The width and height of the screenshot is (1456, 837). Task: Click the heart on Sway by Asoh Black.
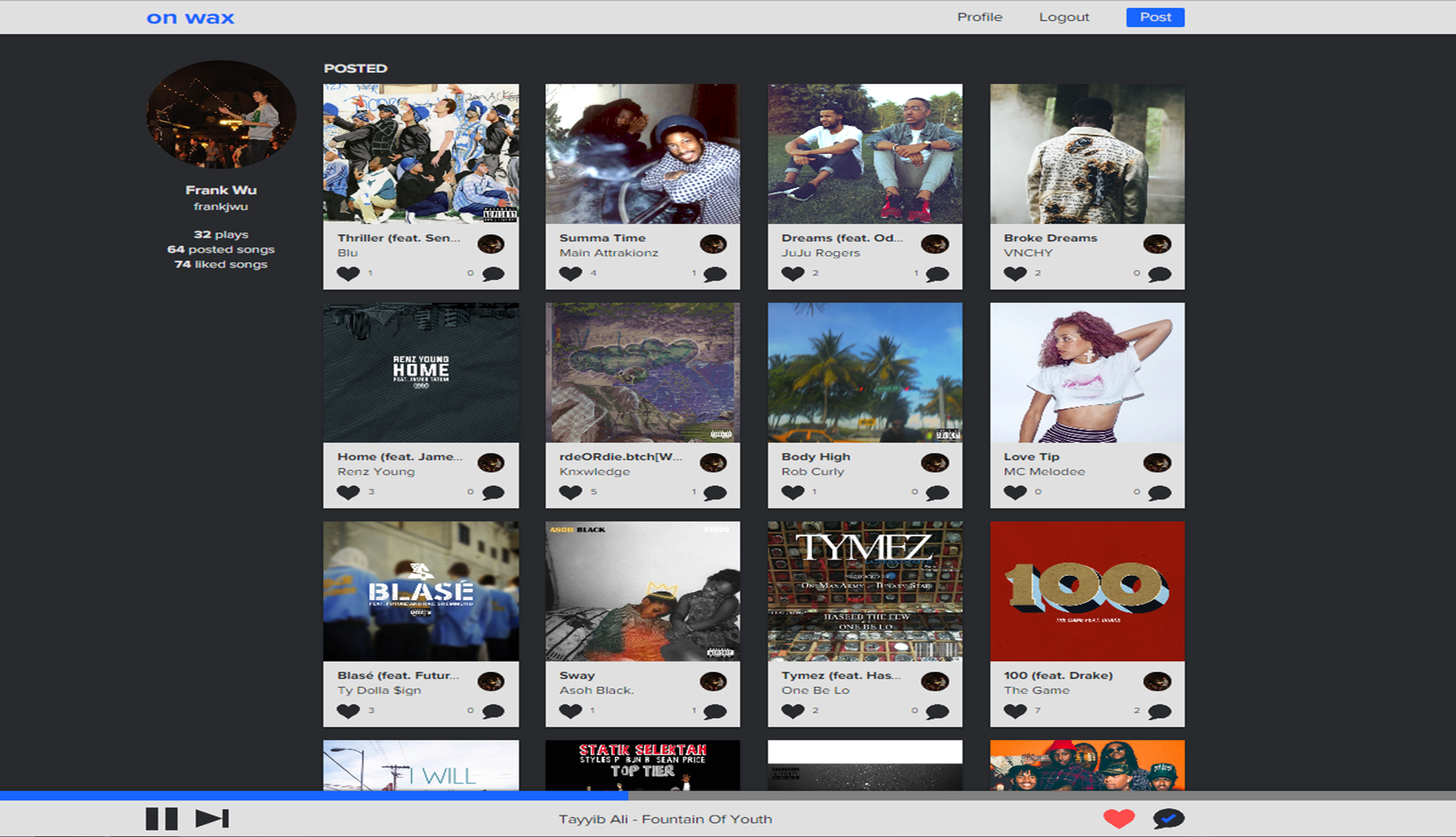point(570,711)
